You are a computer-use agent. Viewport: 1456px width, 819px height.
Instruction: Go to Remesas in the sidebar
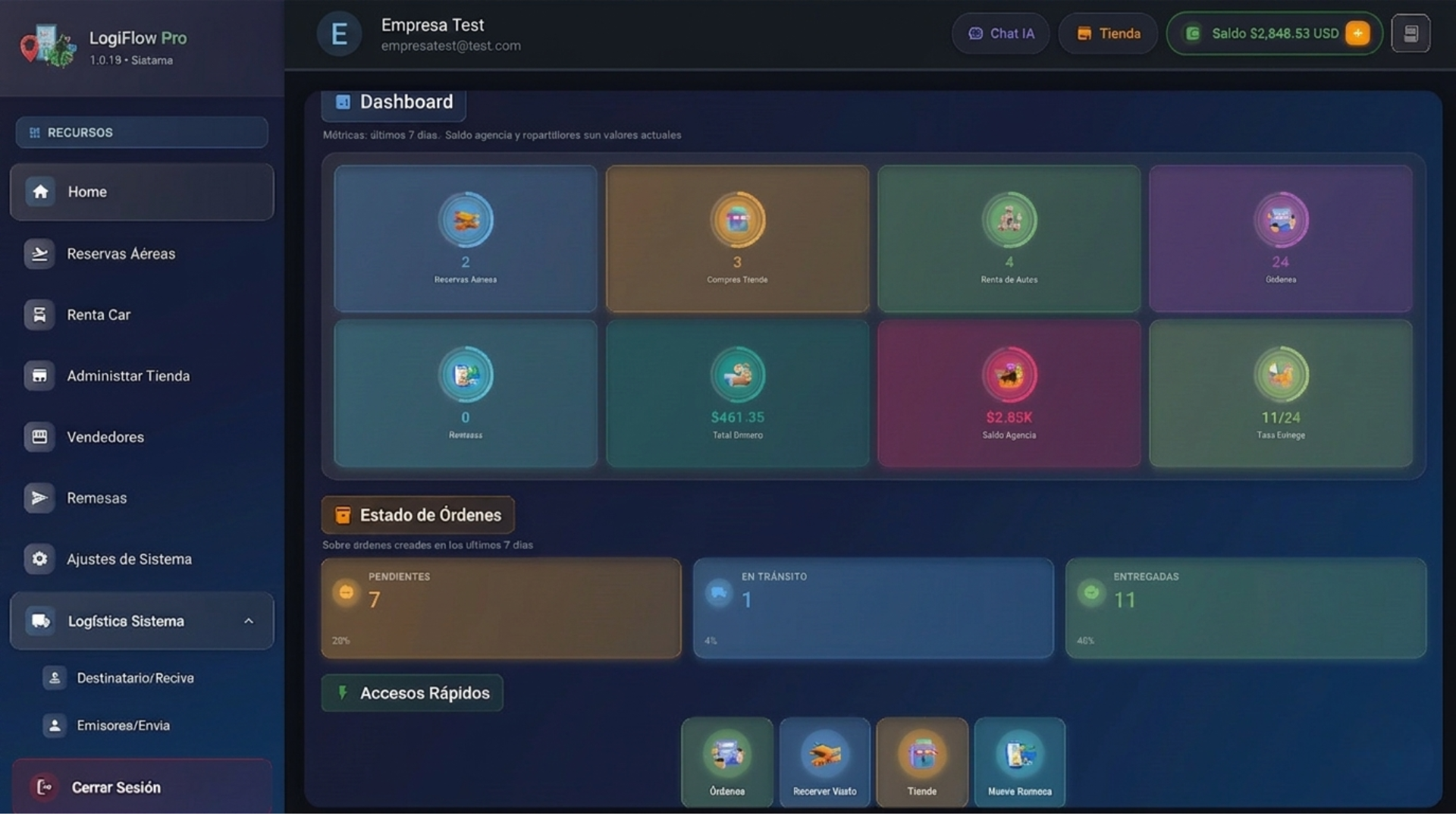(96, 498)
